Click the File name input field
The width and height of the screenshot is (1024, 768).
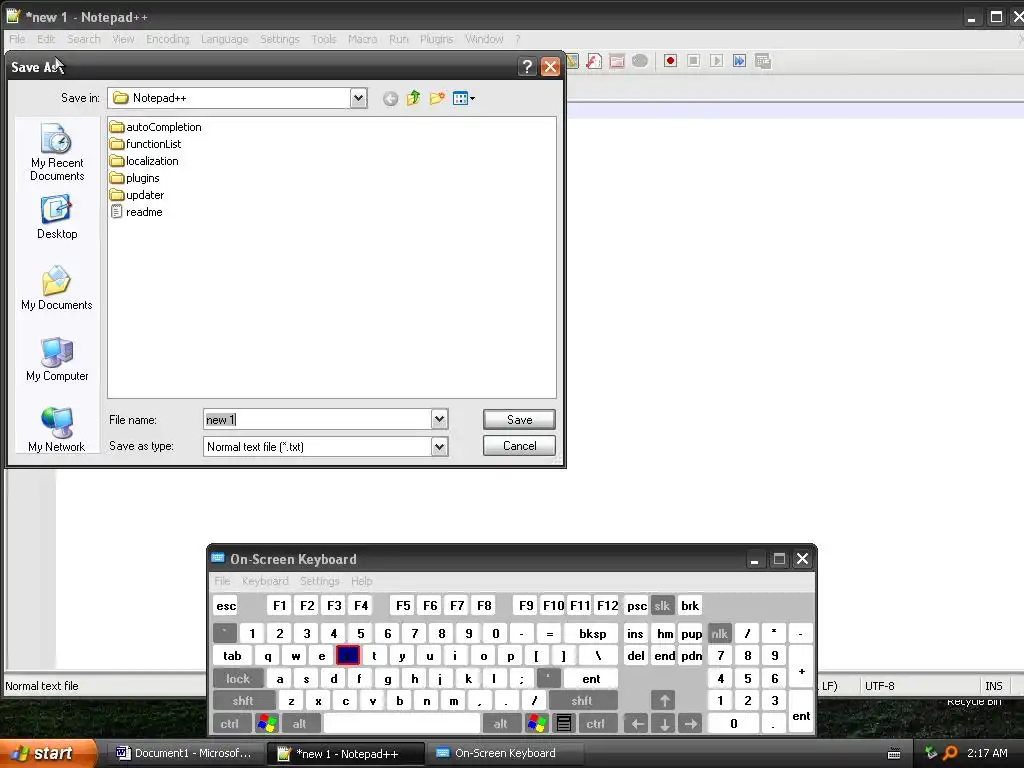(x=317, y=419)
